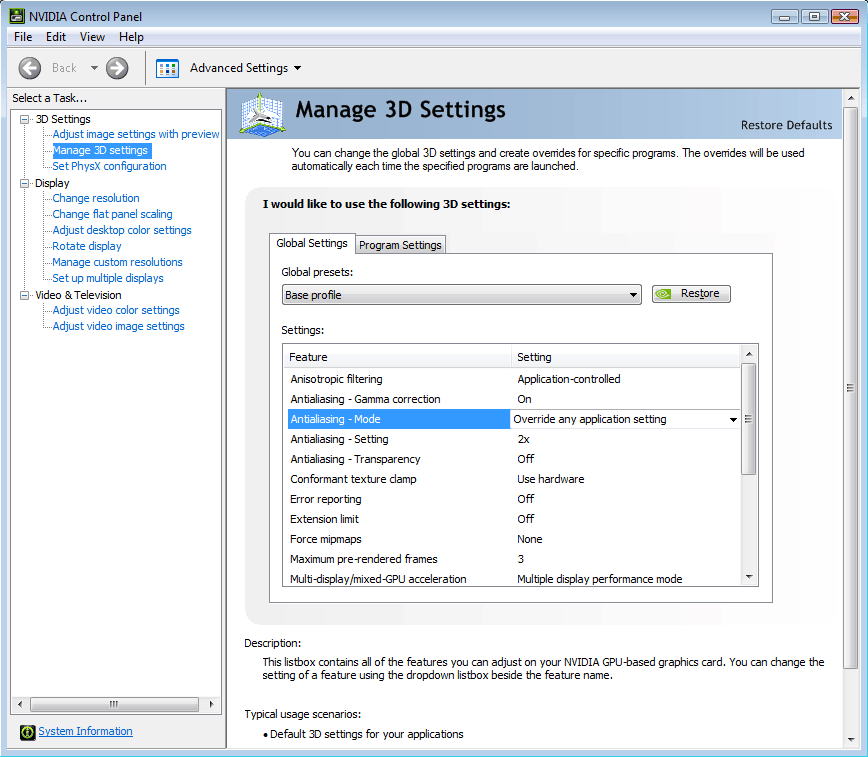Viewport: 868px width, 757px height.
Task: Maximize the NVIDIA Control Panel window
Action: point(814,17)
